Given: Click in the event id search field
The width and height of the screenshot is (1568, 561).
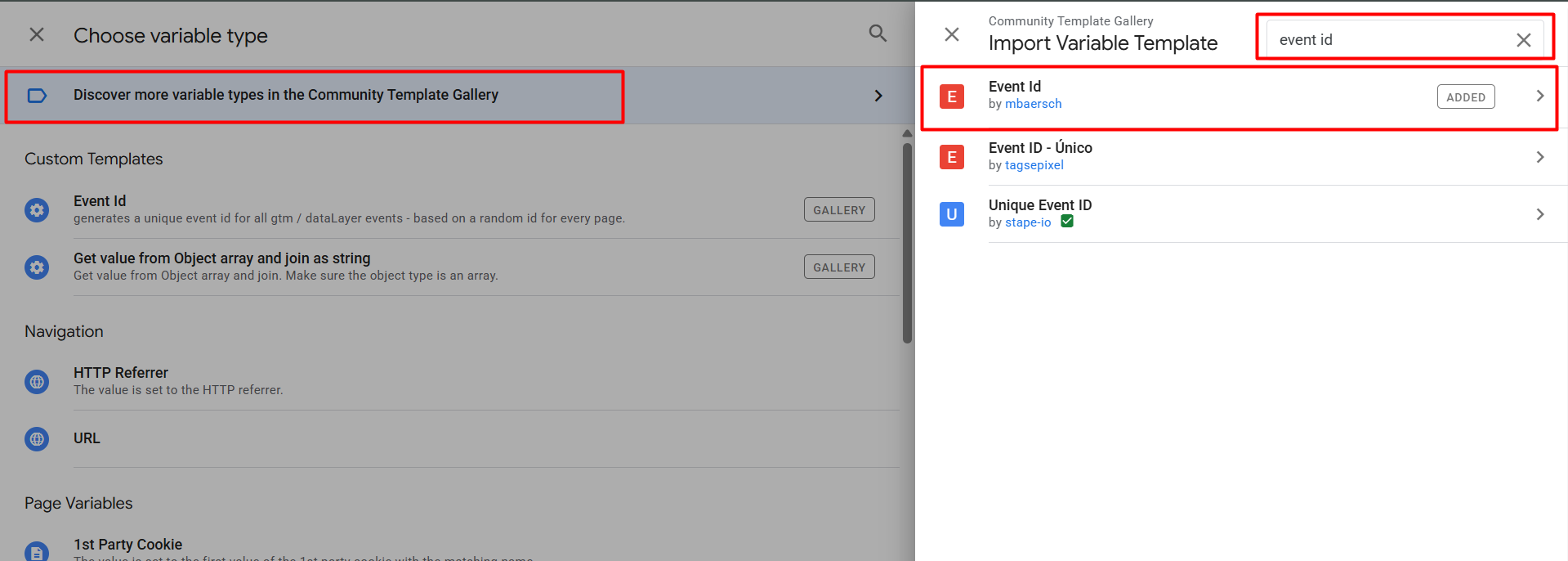Looking at the screenshot, I should click(1389, 40).
